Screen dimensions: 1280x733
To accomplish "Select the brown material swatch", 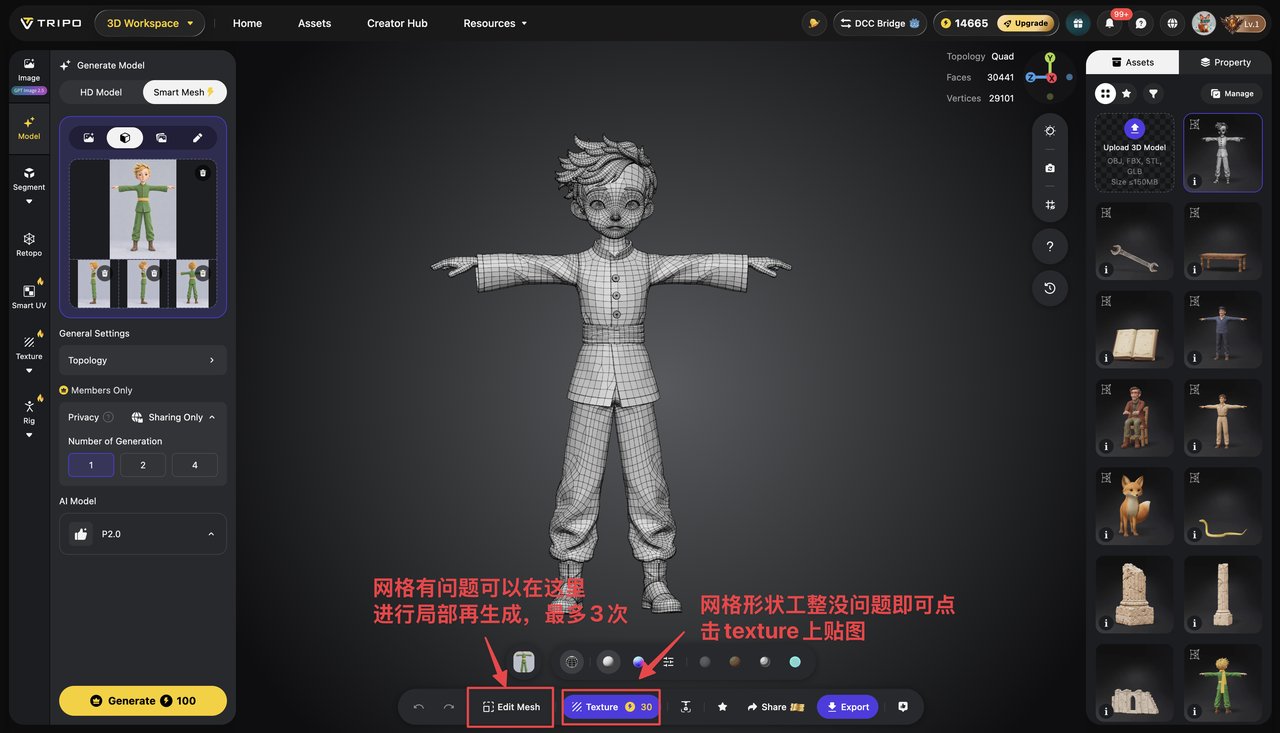I will [x=735, y=662].
